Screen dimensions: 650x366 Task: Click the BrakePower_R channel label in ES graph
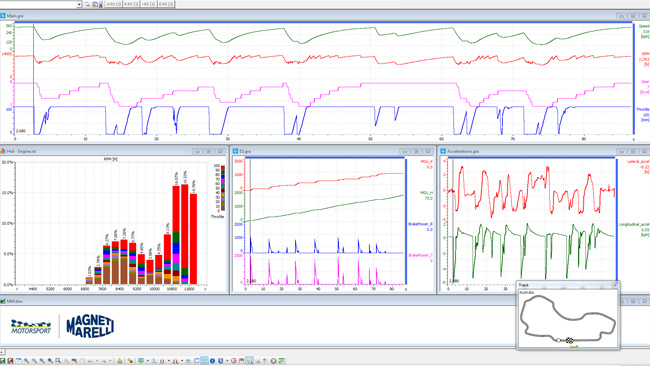[420, 224]
